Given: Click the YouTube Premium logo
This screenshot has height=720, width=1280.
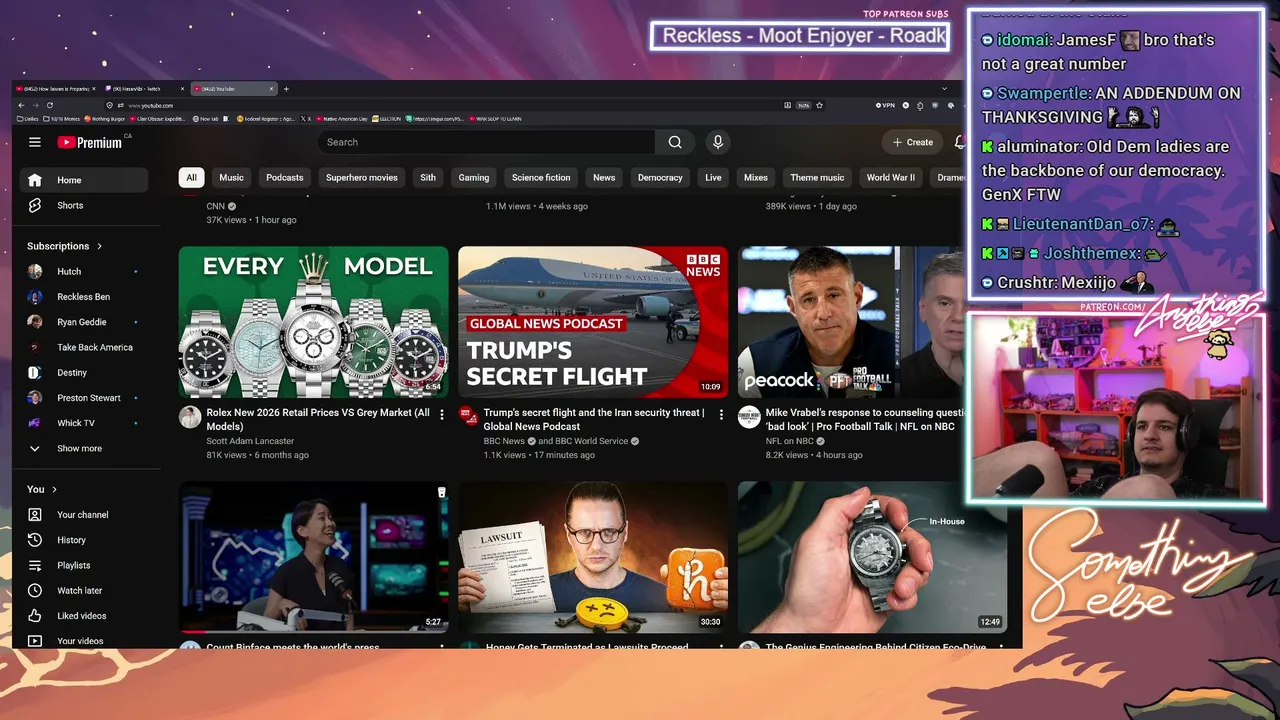Looking at the screenshot, I should 90,142.
